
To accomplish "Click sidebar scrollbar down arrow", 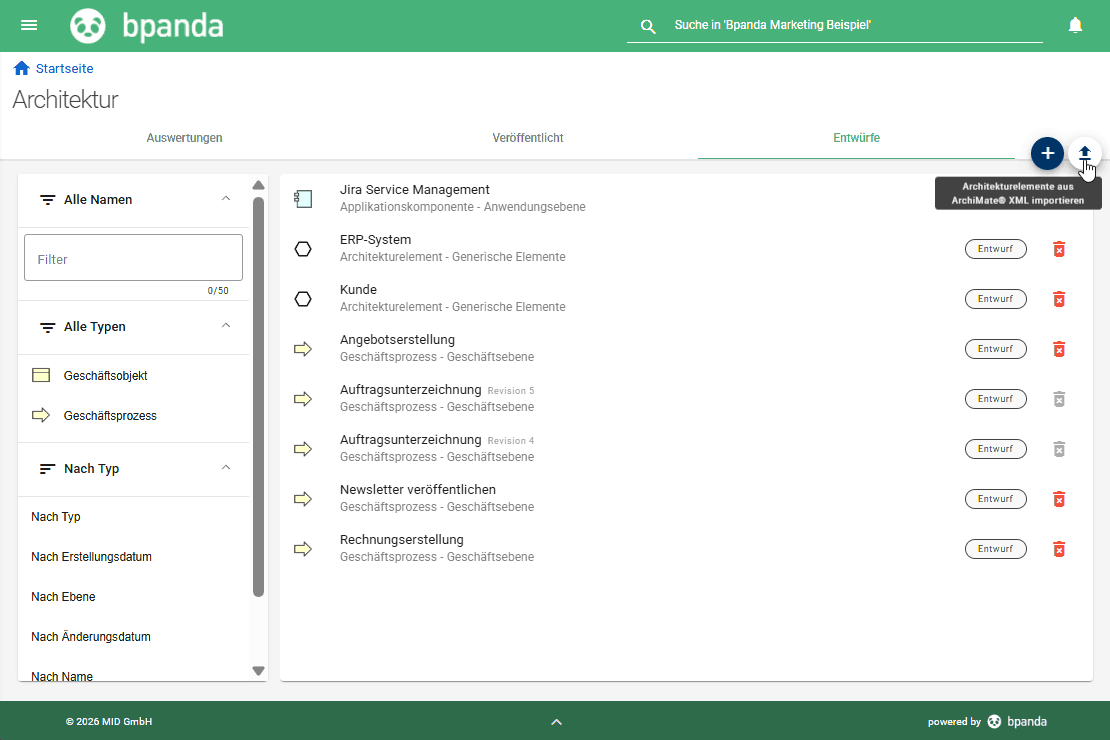I will click(258, 671).
